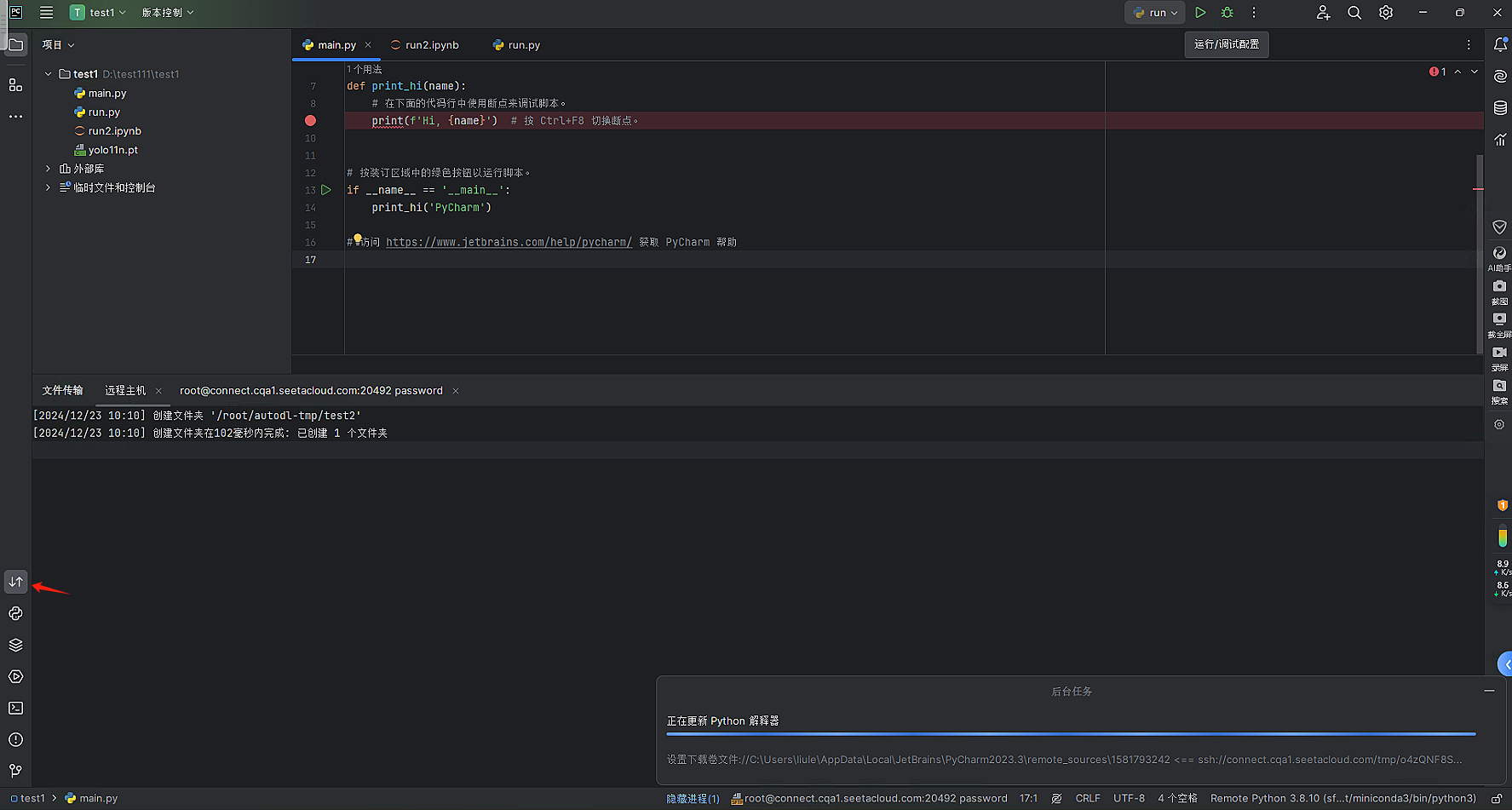The width and height of the screenshot is (1512, 810).
Task: Select the 远程主机 tab
Action: pyautogui.click(x=125, y=391)
